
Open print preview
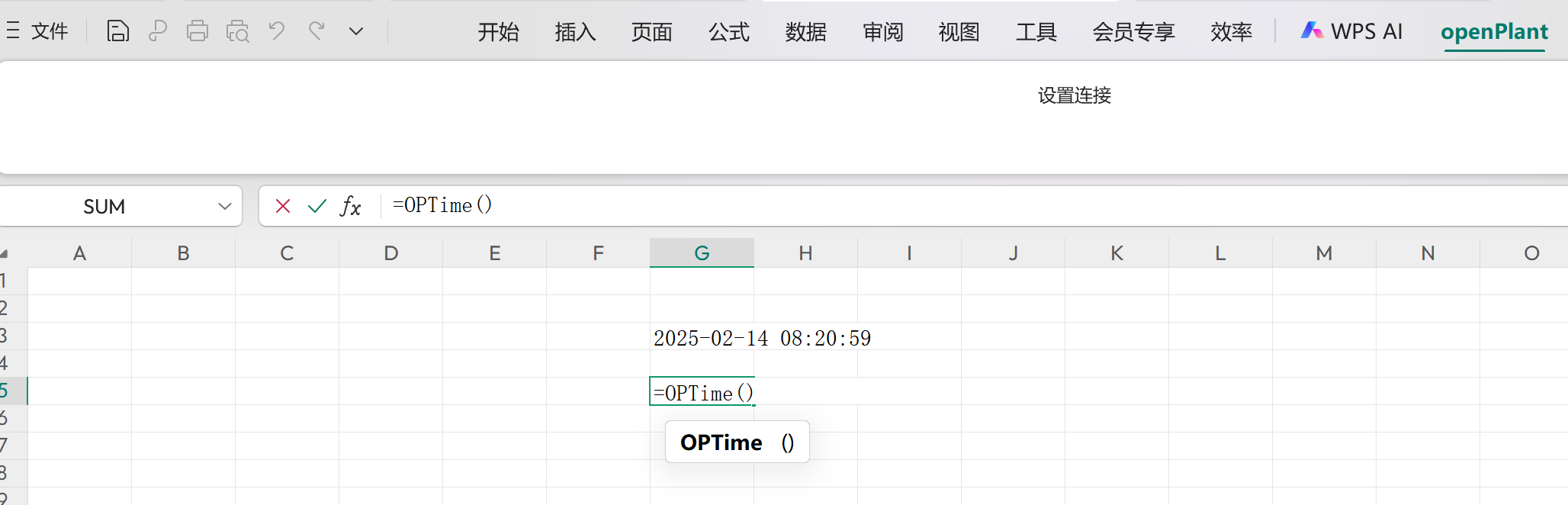point(237,31)
